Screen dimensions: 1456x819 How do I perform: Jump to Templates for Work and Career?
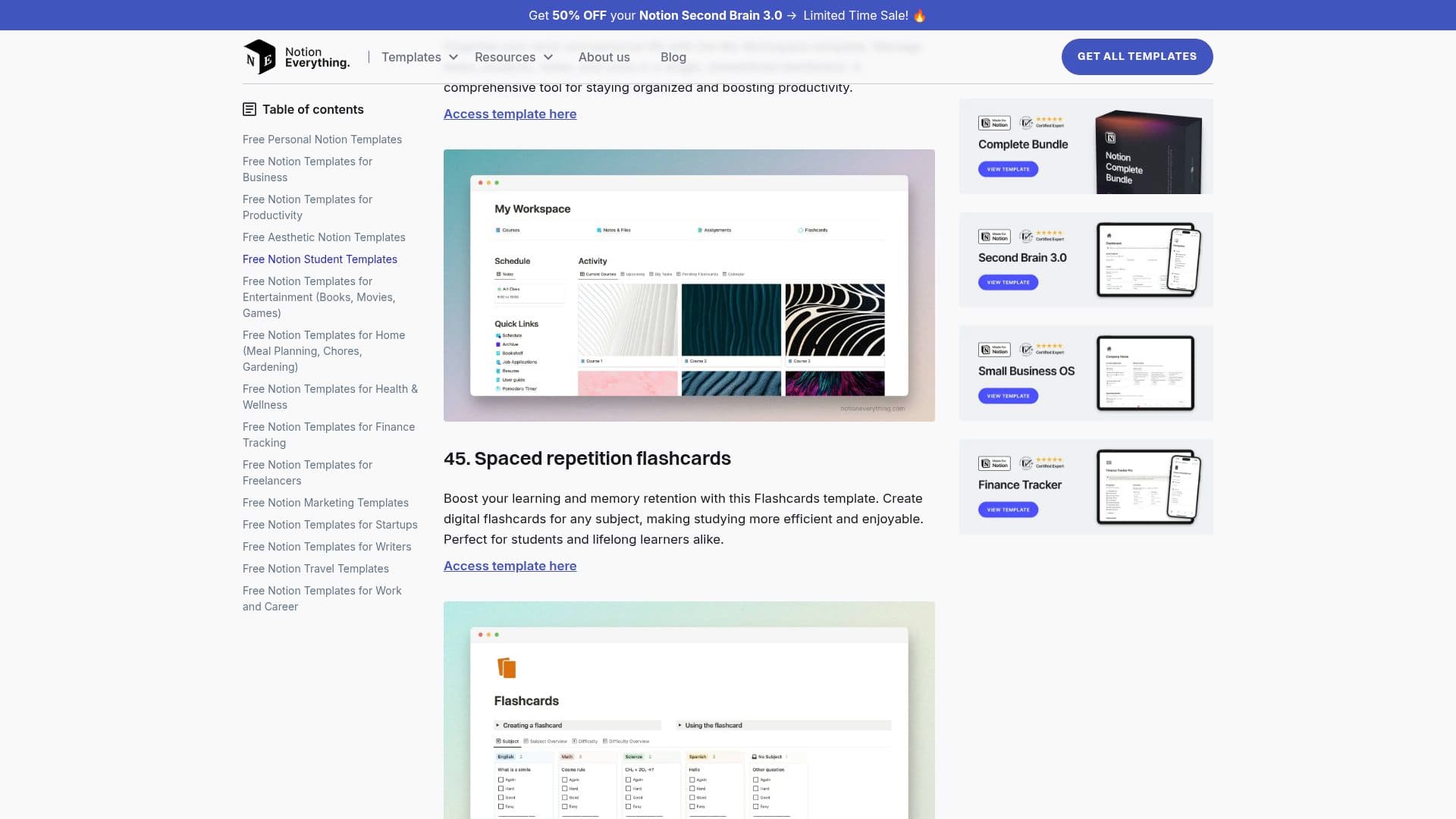pyautogui.click(x=322, y=598)
